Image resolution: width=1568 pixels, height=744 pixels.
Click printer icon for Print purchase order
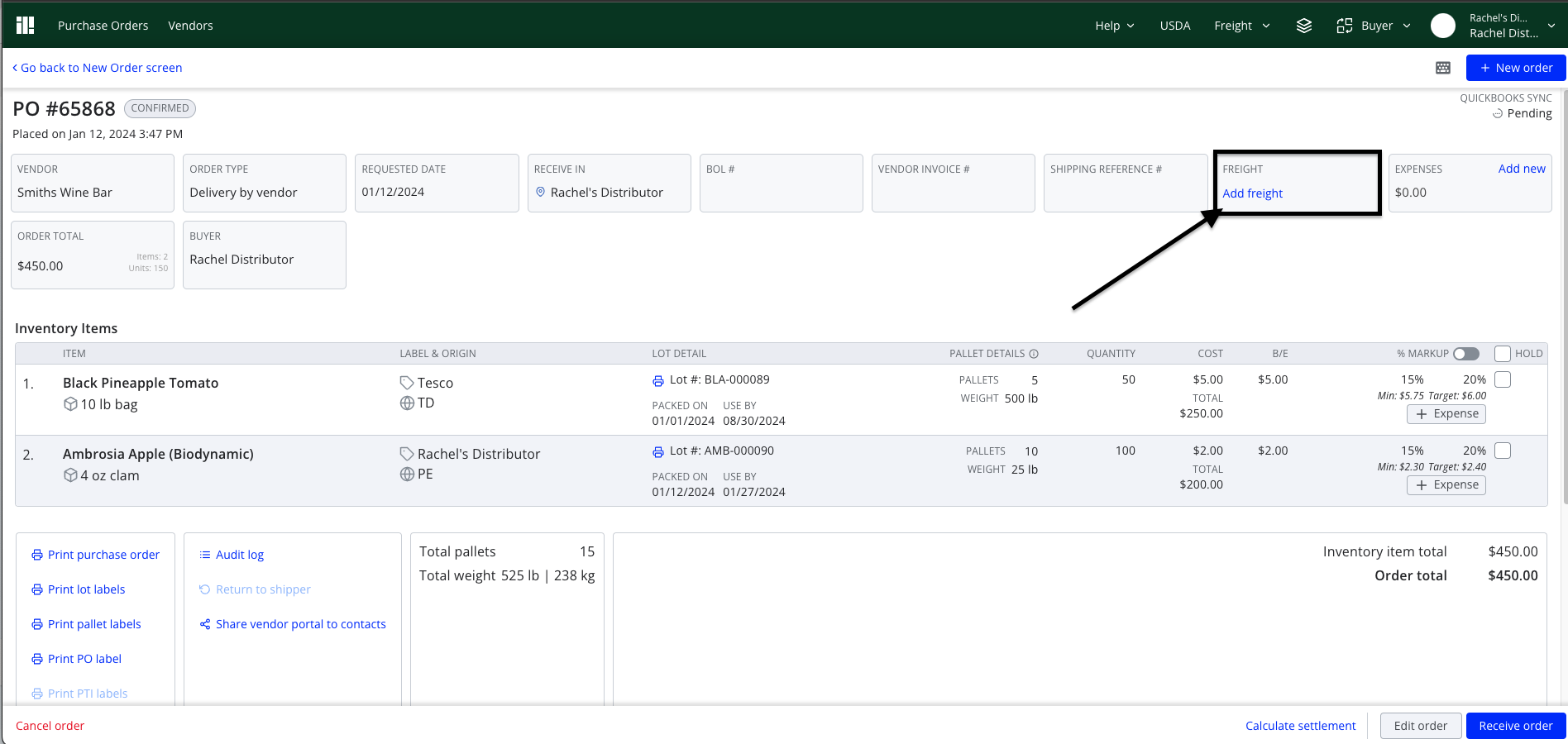tap(37, 555)
